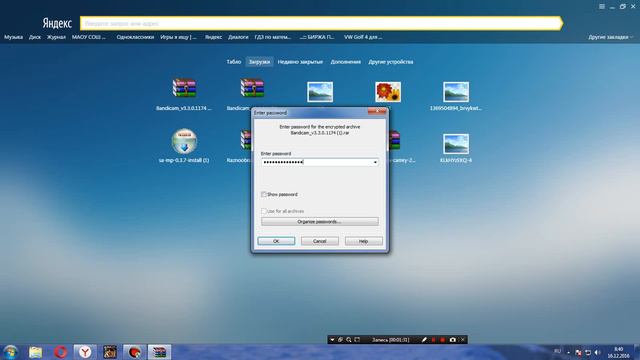
Task: Open the Диалоги bookmark
Action: pos(238,37)
